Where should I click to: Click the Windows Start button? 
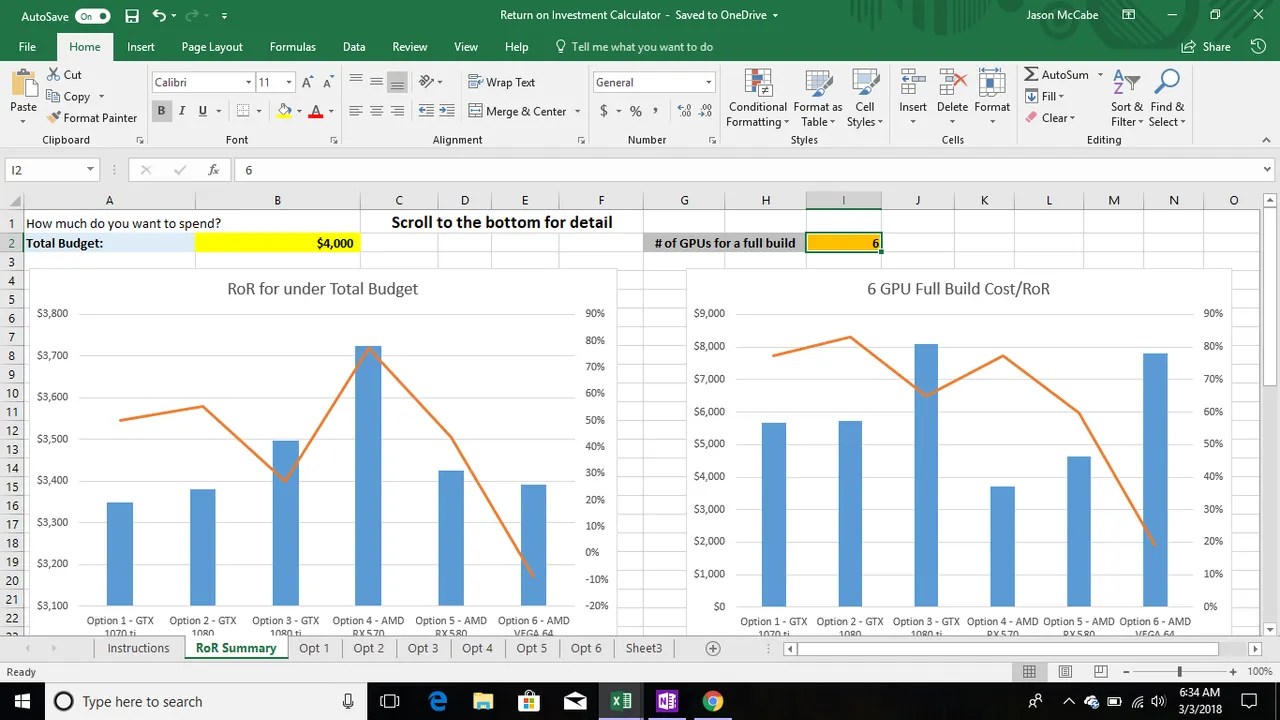coord(22,701)
